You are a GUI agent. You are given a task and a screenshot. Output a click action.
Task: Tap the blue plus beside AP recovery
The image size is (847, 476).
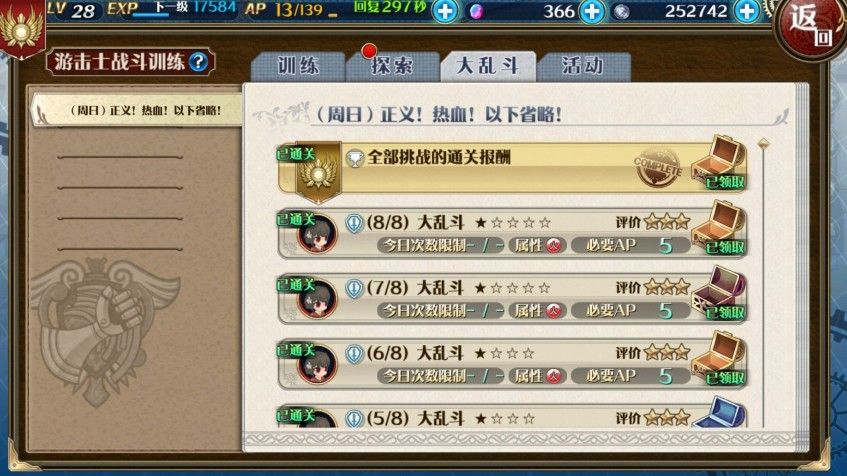445,11
